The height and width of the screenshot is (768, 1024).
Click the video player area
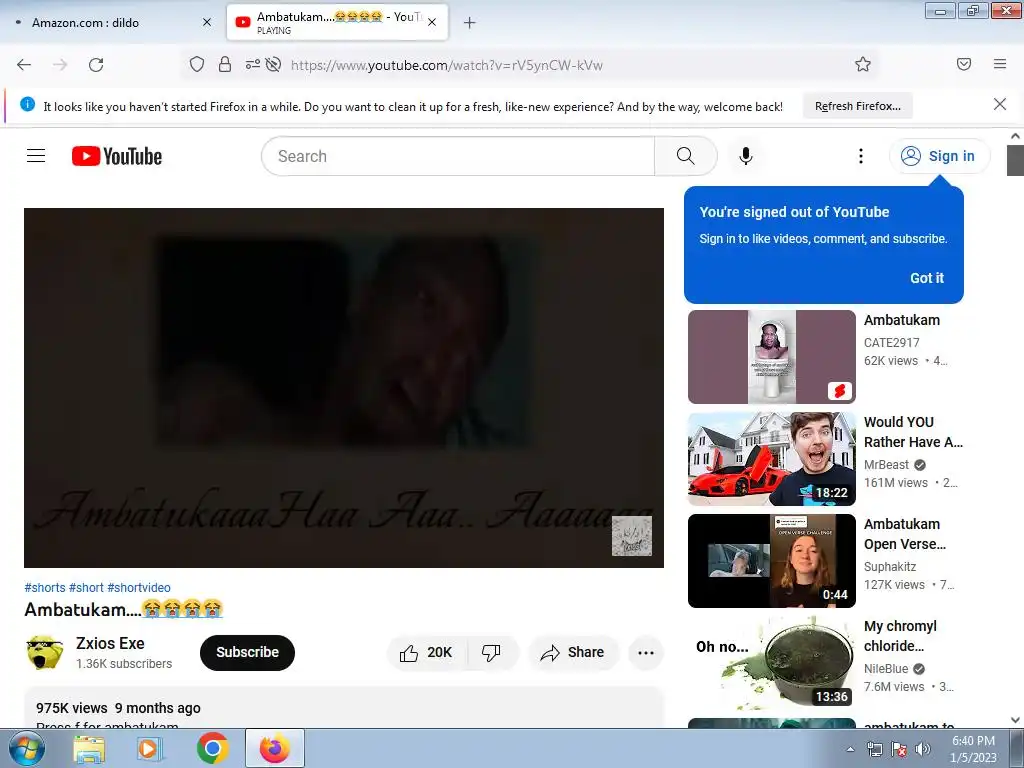344,388
